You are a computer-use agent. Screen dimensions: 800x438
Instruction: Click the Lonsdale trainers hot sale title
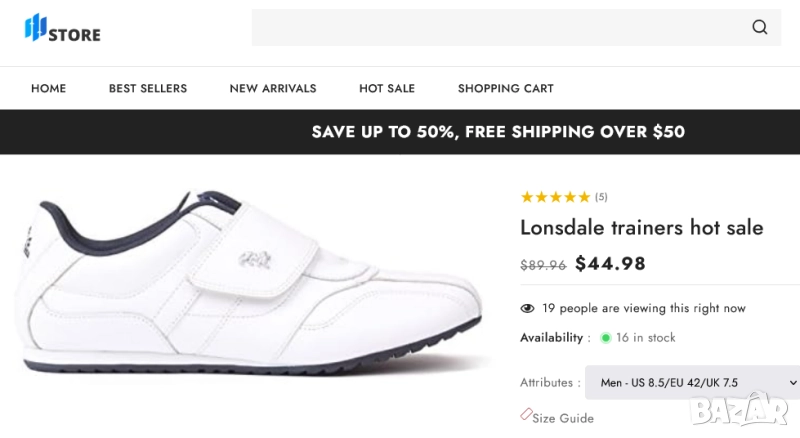coord(641,228)
